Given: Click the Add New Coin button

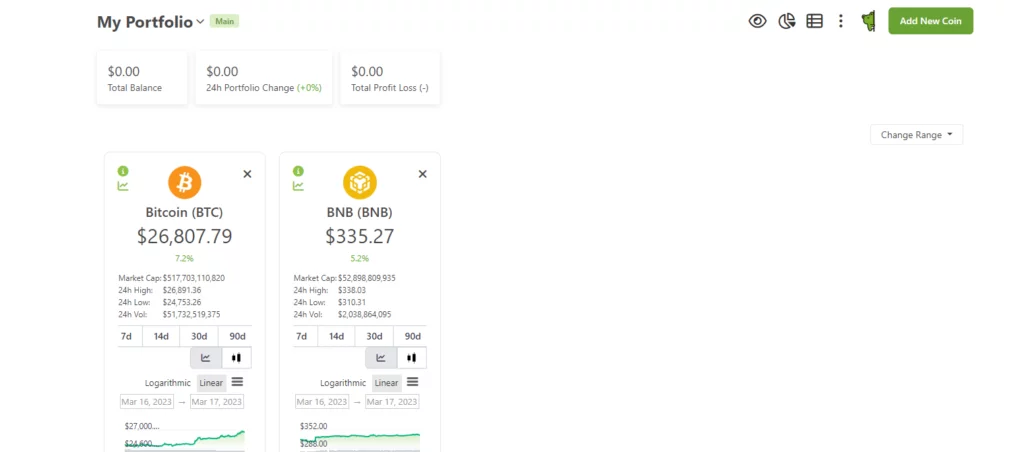Looking at the screenshot, I should click(931, 21).
